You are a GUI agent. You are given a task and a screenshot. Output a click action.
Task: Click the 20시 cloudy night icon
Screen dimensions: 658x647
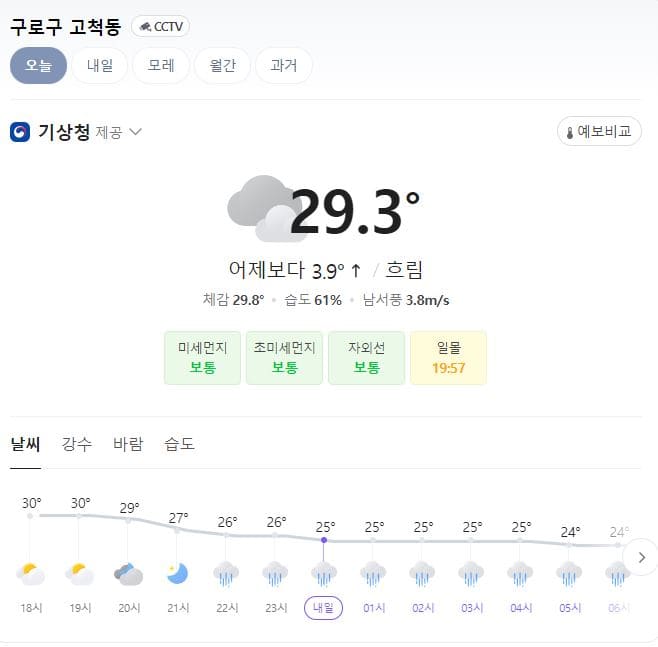(128, 574)
